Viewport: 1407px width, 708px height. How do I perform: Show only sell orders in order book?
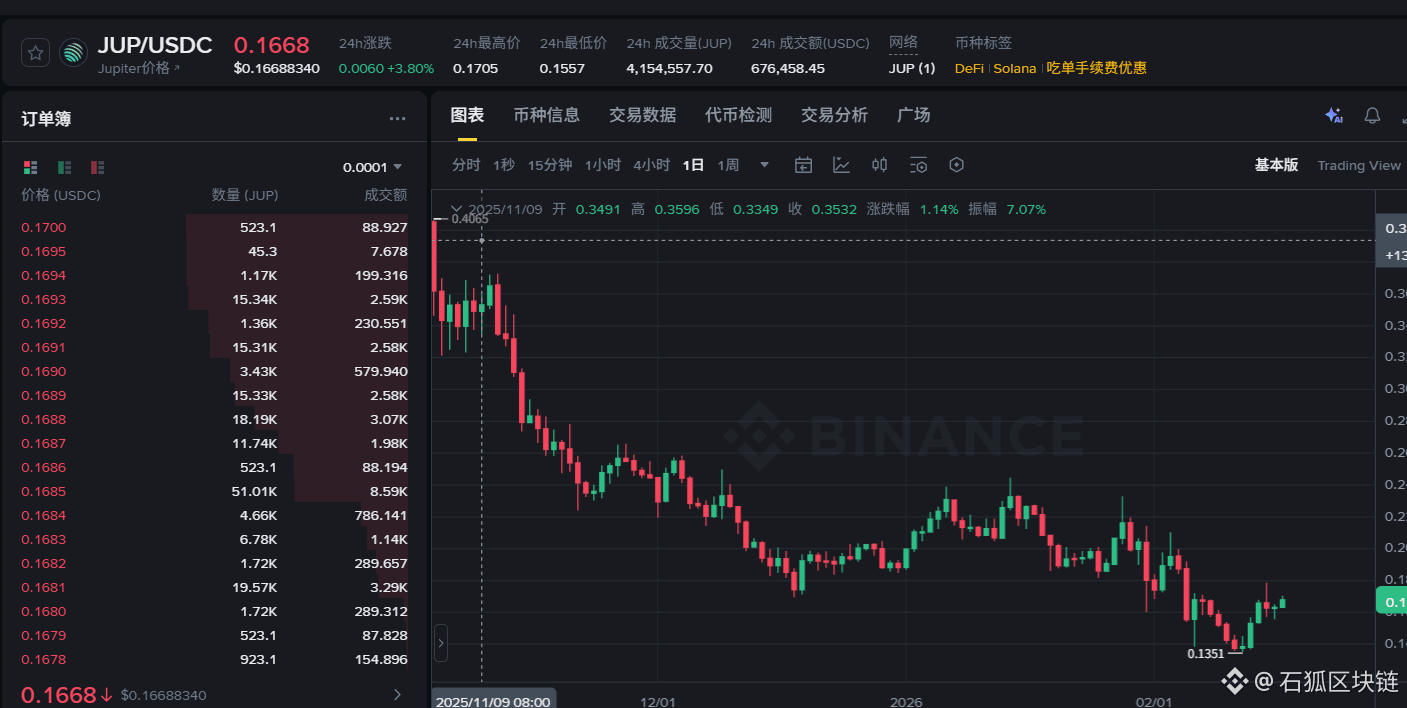97,167
